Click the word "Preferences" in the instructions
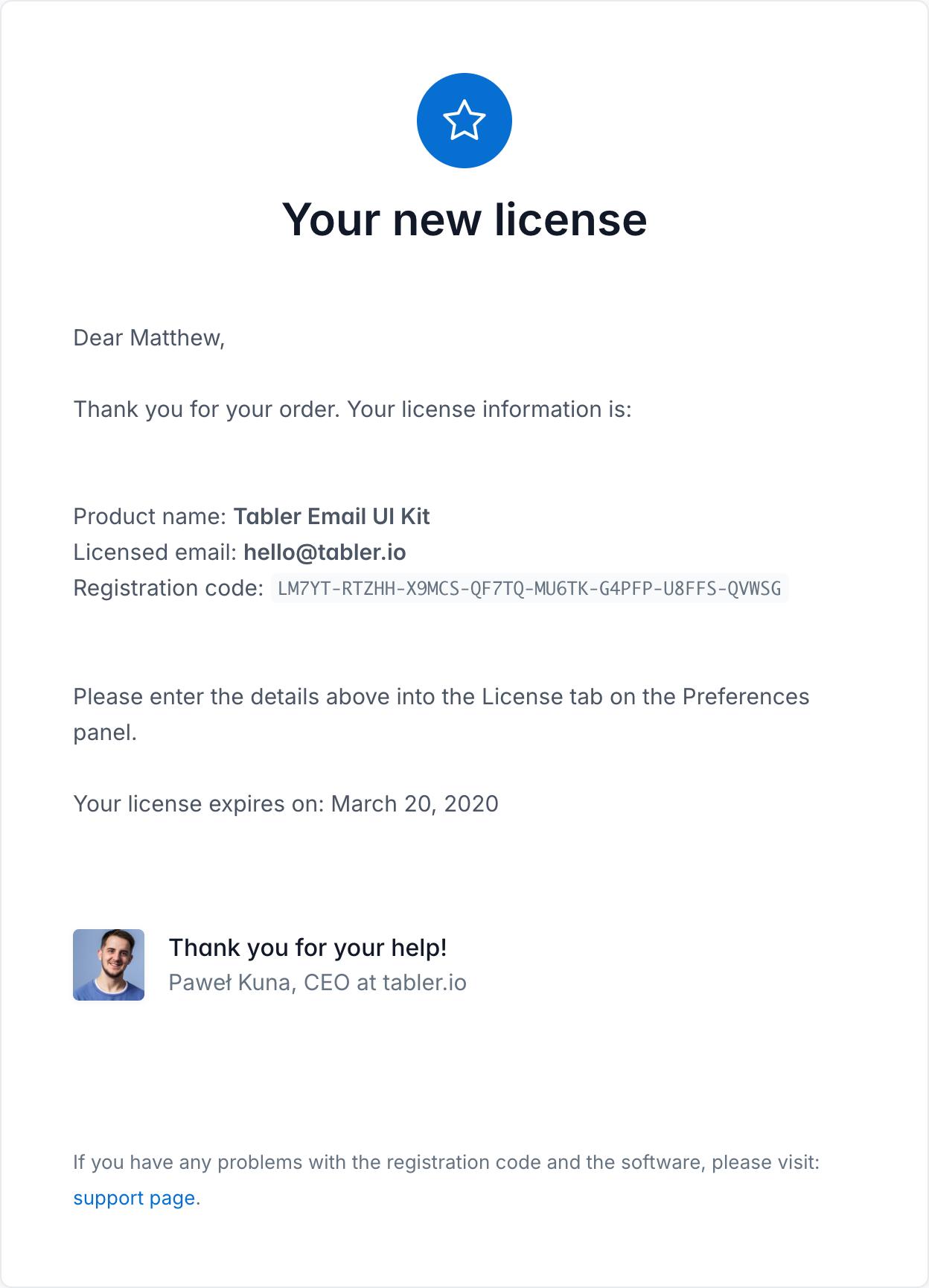This screenshot has height=1288, width=929. [x=745, y=697]
